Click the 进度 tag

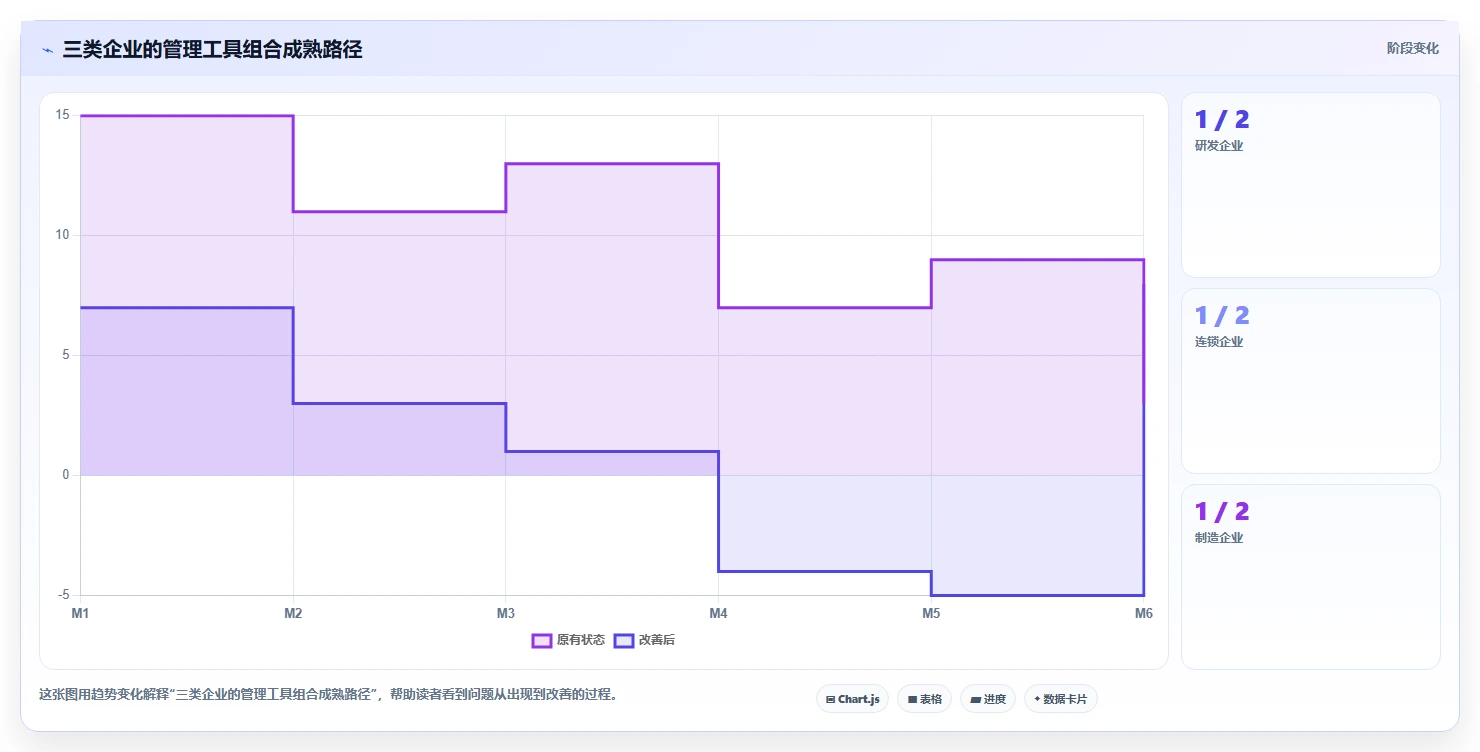tap(987, 699)
